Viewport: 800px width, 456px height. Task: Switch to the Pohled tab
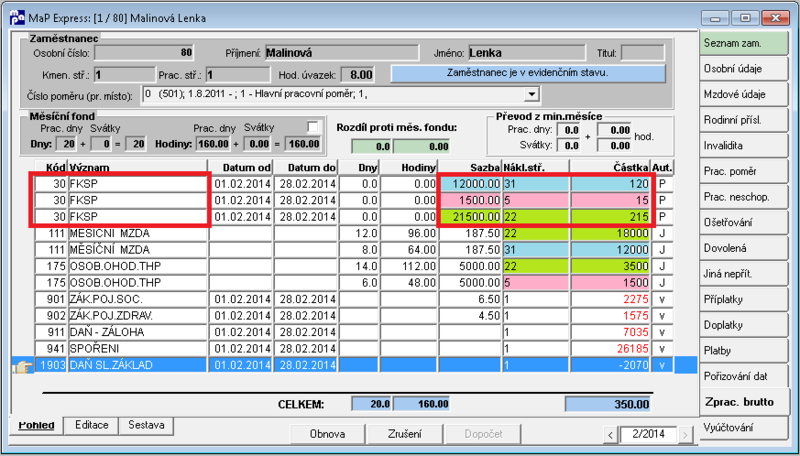pos(36,425)
